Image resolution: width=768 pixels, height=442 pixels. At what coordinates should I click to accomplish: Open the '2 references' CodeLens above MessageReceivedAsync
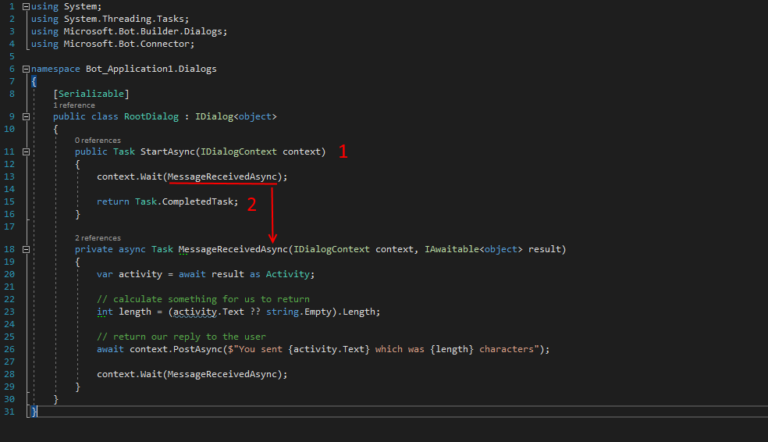click(97, 237)
